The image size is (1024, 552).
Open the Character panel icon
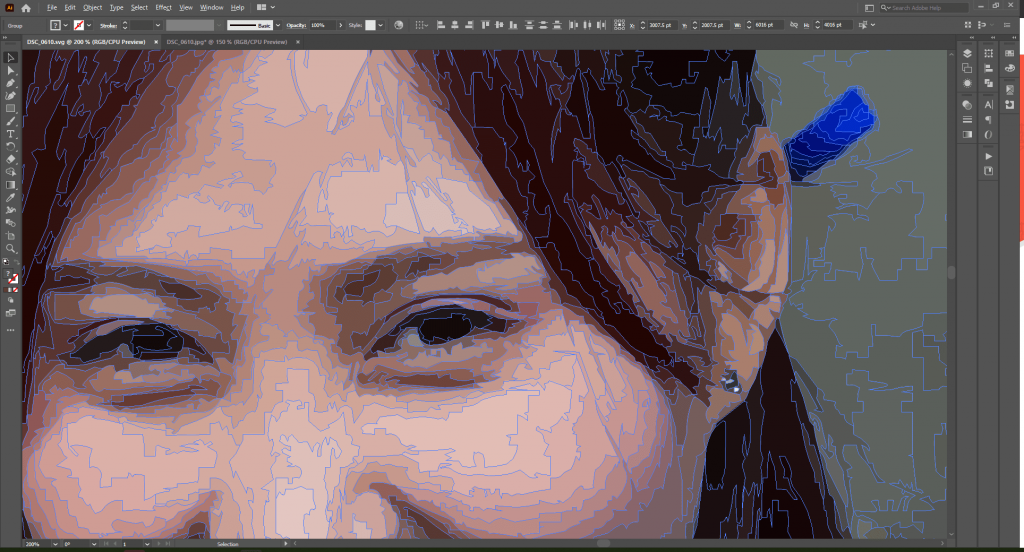click(x=989, y=105)
